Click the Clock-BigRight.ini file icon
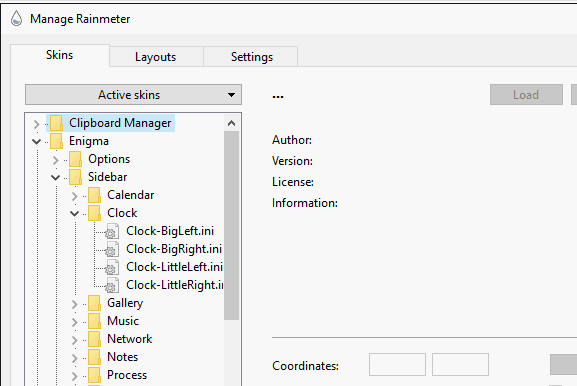This screenshot has height=386, width=577. pos(111,249)
